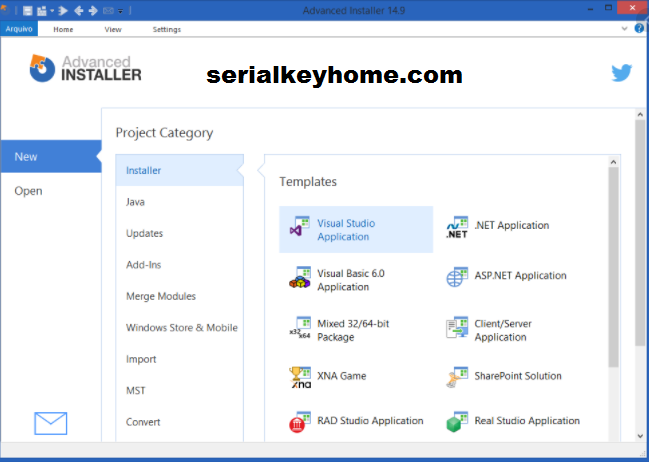Select the Java project category

[x=180, y=202]
